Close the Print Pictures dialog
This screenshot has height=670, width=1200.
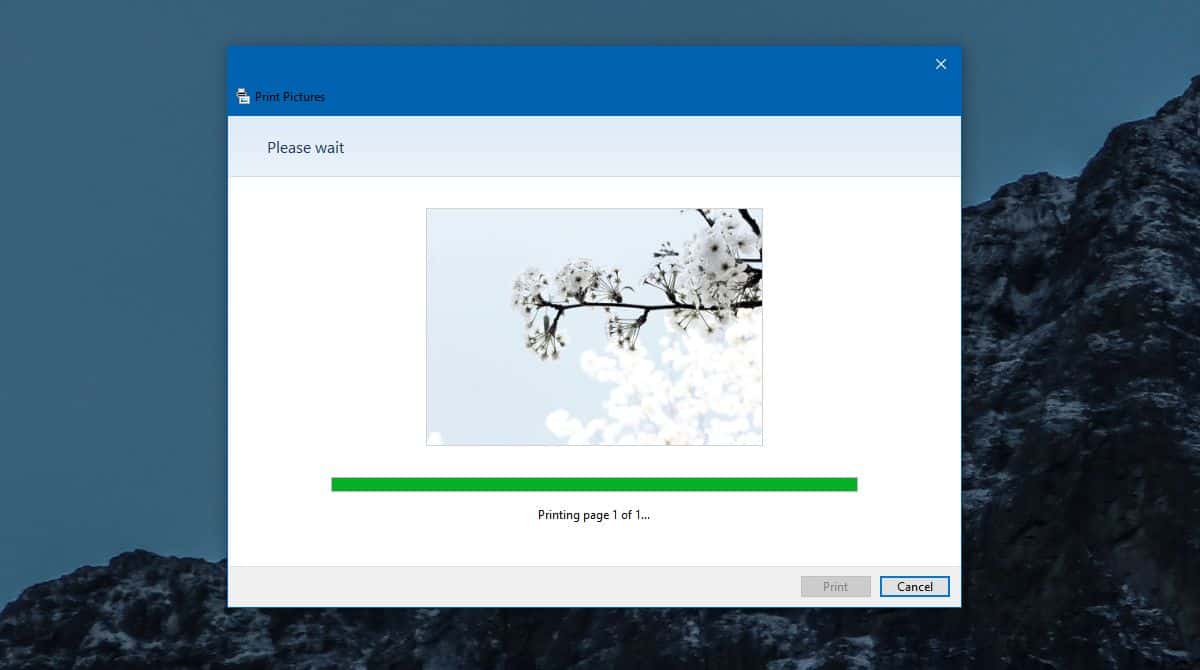click(x=940, y=64)
